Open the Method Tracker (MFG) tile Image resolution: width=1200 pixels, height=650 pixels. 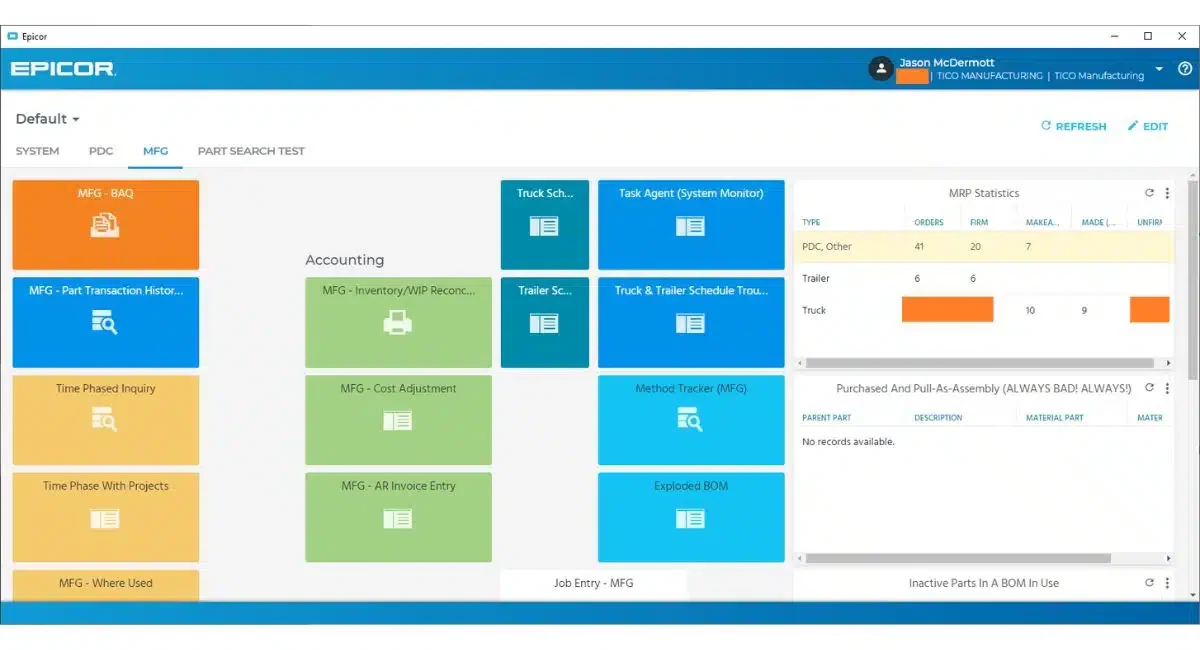[x=691, y=420]
